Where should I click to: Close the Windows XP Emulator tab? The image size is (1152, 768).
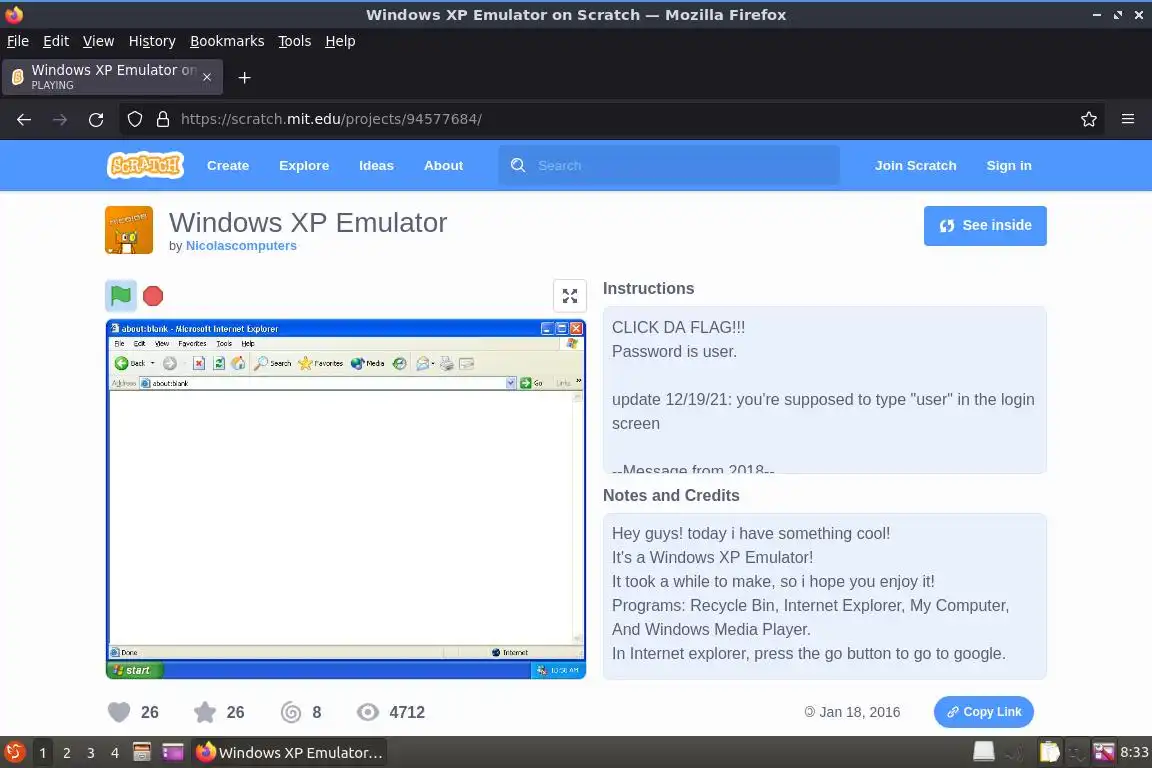(207, 77)
